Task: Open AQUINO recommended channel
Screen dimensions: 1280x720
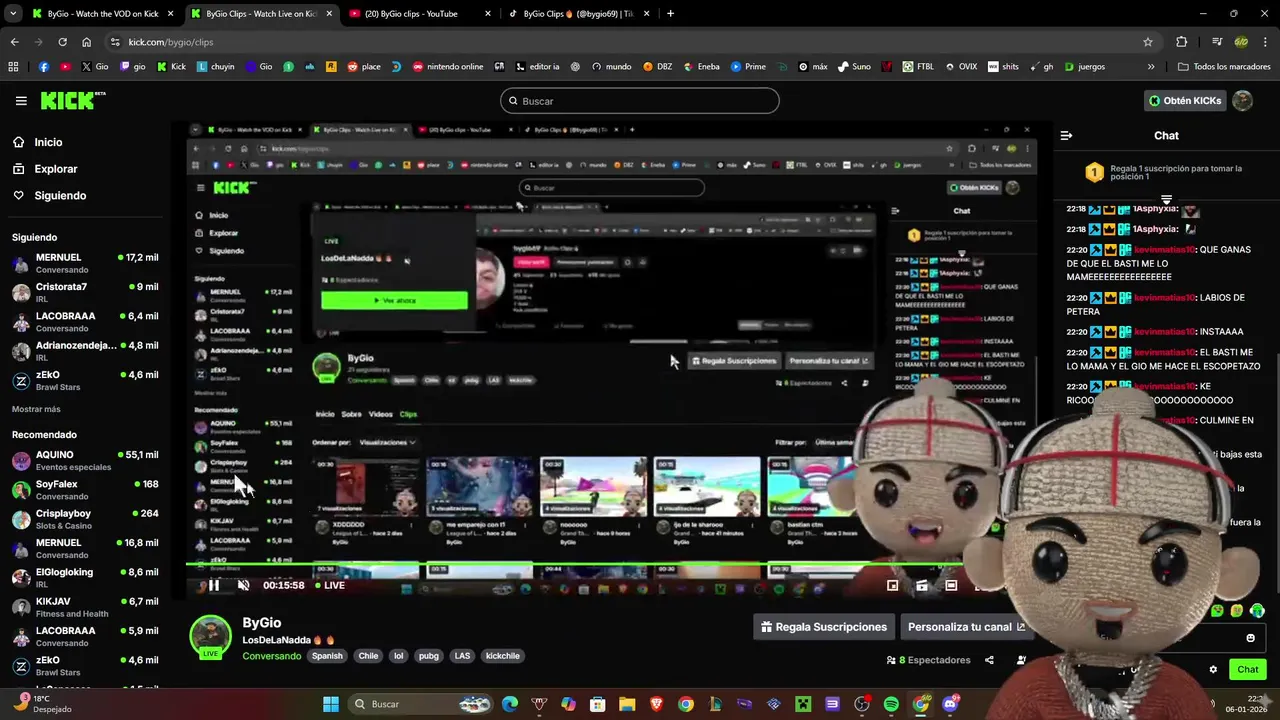Action: tap(85, 460)
